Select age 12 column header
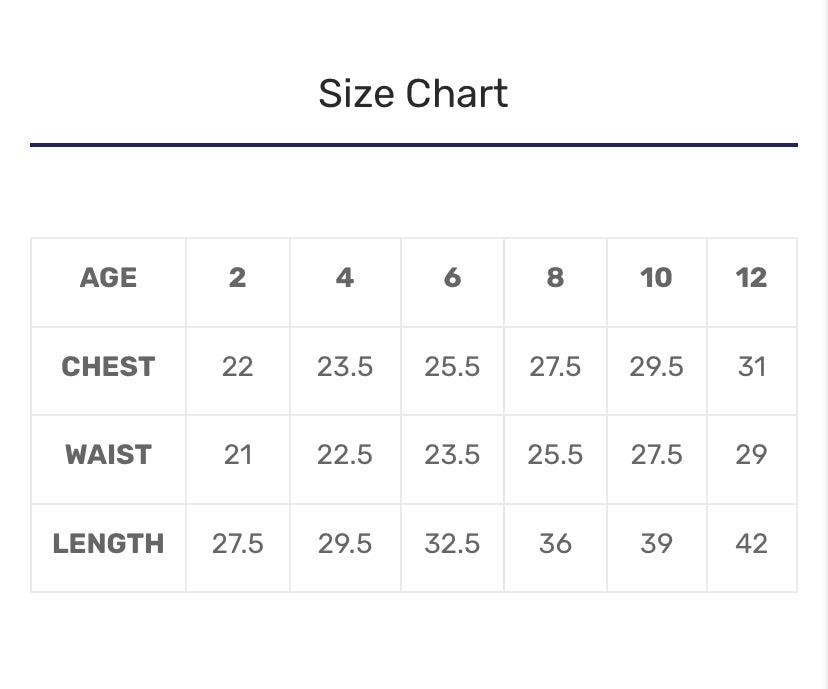 click(x=751, y=278)
